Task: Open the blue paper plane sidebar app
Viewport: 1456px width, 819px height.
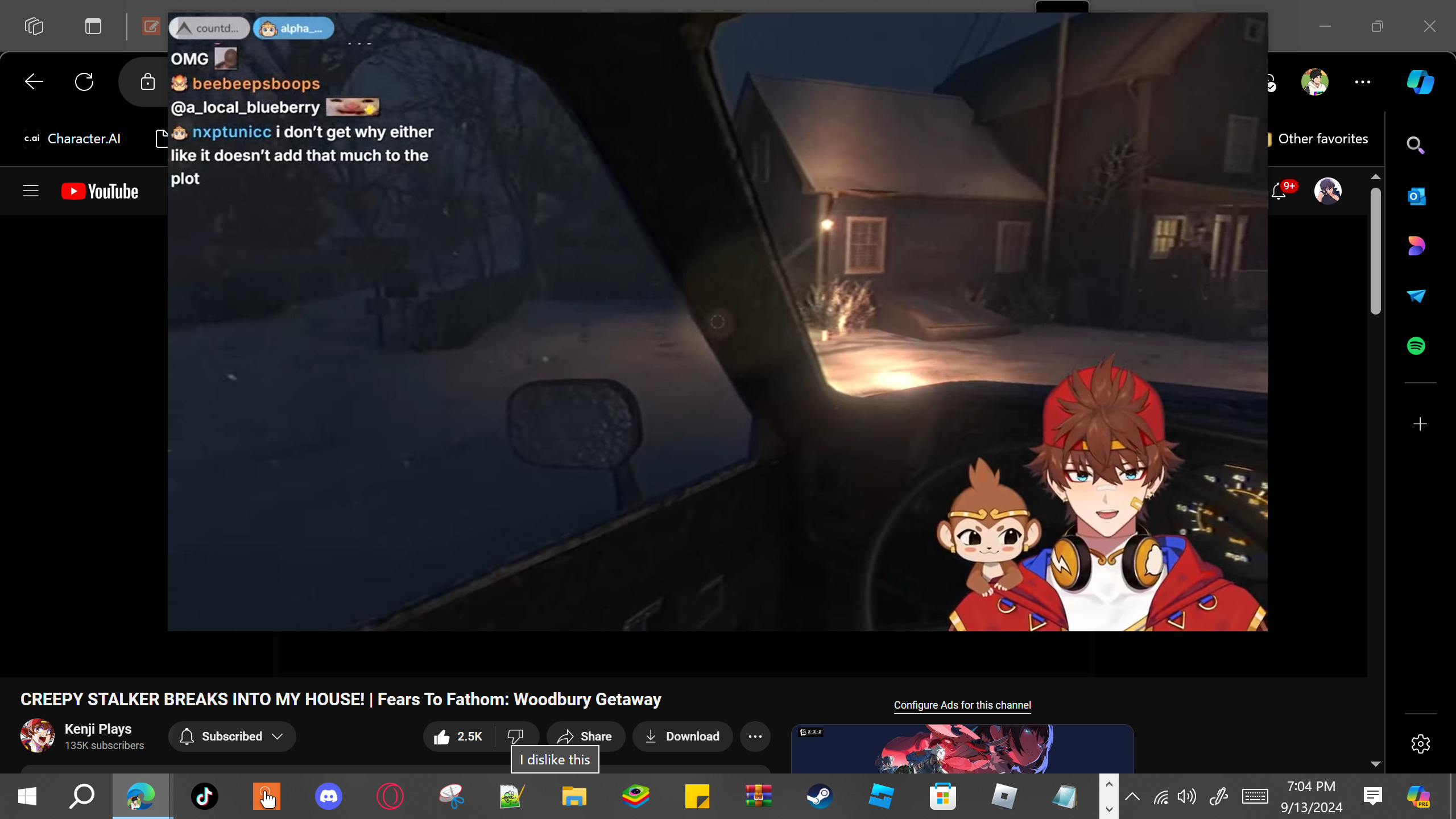Action: pos(1416,296)
